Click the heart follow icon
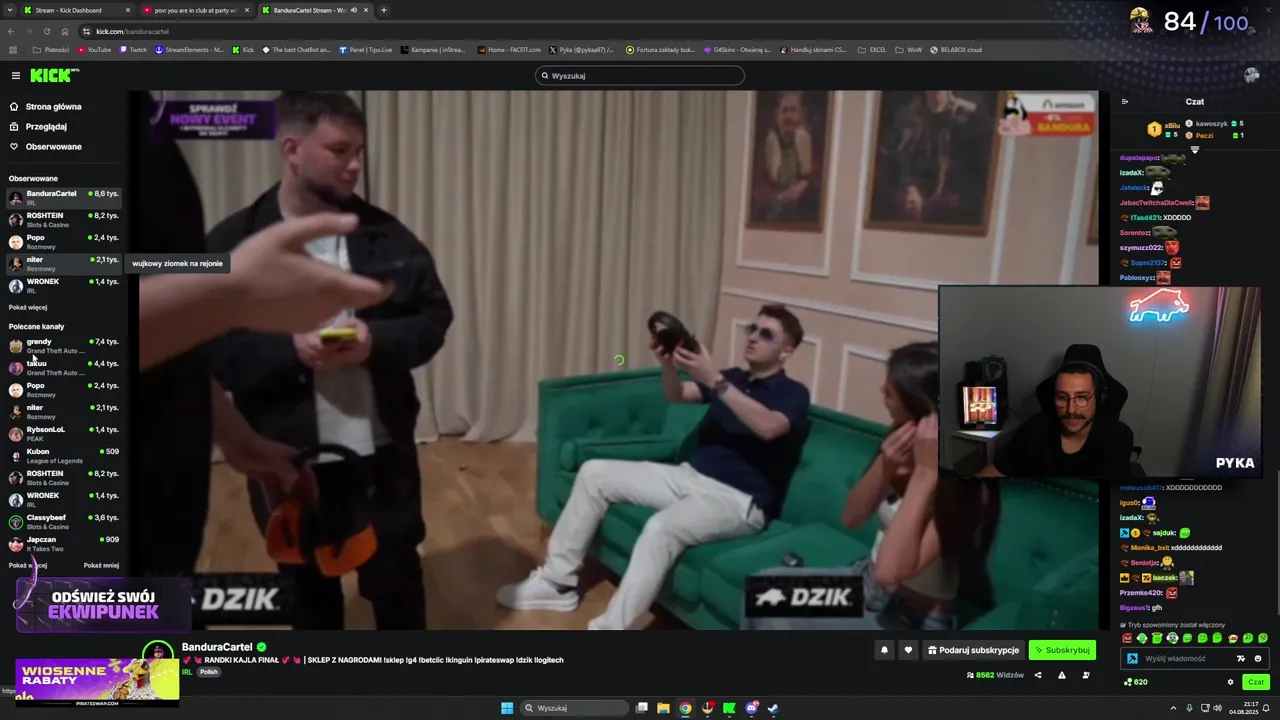Image resolution: width=1280 pixels, height=720 pixels. click(908, 650)
